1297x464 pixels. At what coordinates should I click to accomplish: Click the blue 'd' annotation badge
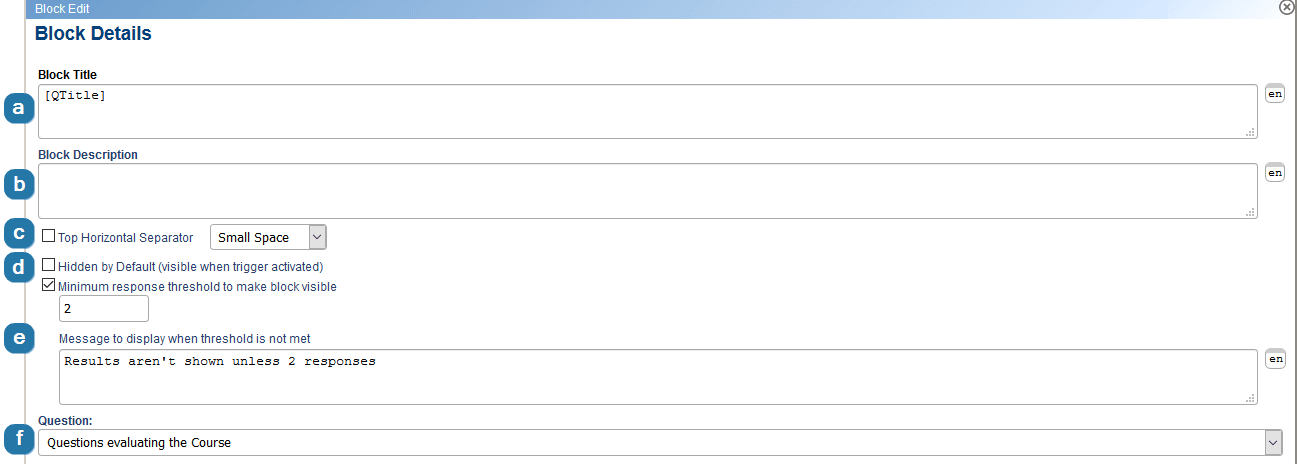[17, 269]
